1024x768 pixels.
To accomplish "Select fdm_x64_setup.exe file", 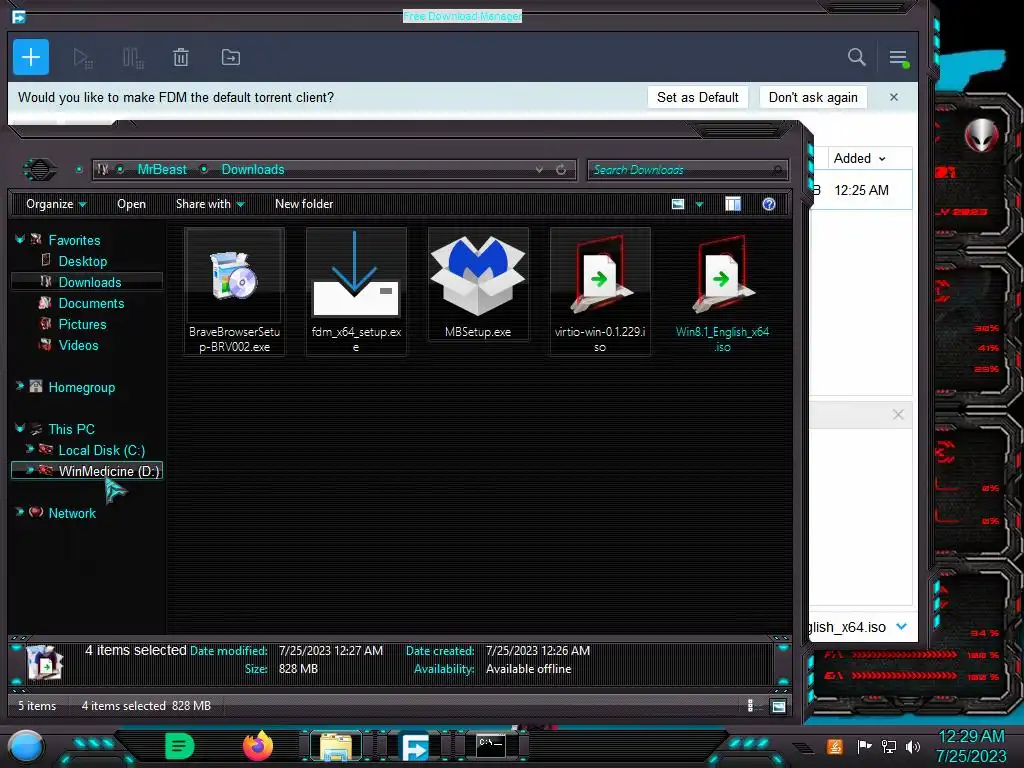I will click(x=356, y=291).
